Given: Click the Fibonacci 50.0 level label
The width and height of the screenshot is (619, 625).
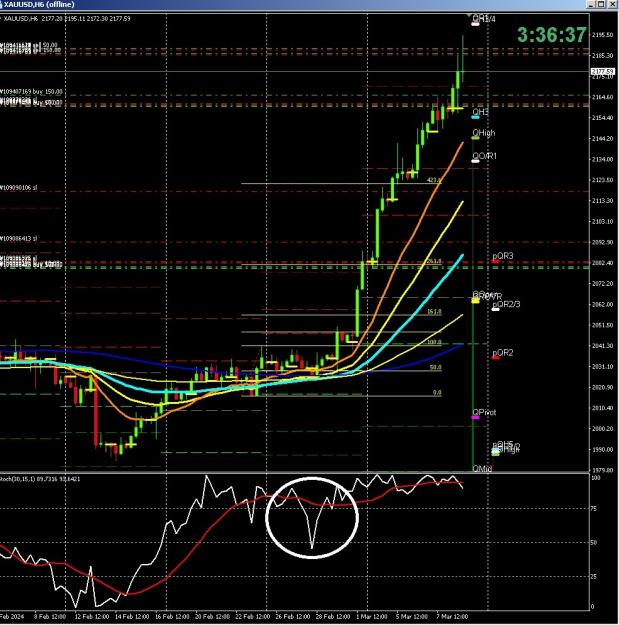Looking at the screenshot, I should coord(435,367).
